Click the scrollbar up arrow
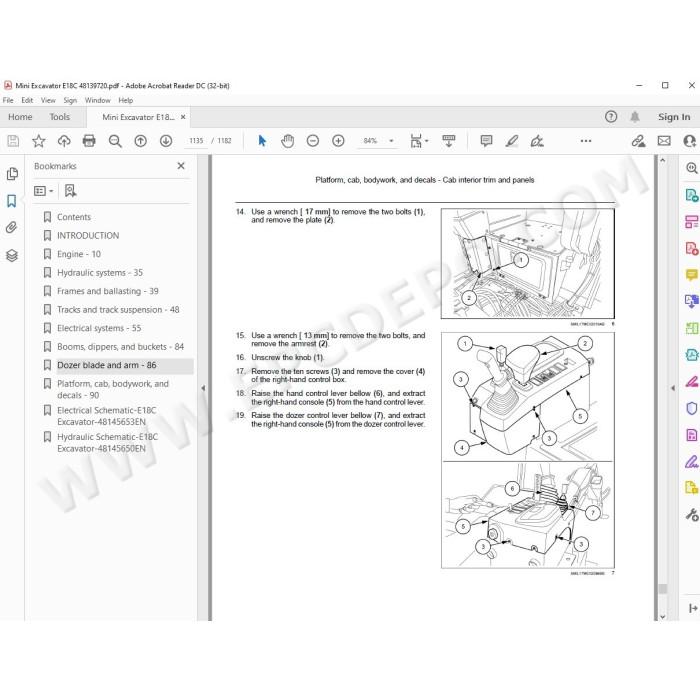This screenshot has height=700, width=700. coord(662,160)
